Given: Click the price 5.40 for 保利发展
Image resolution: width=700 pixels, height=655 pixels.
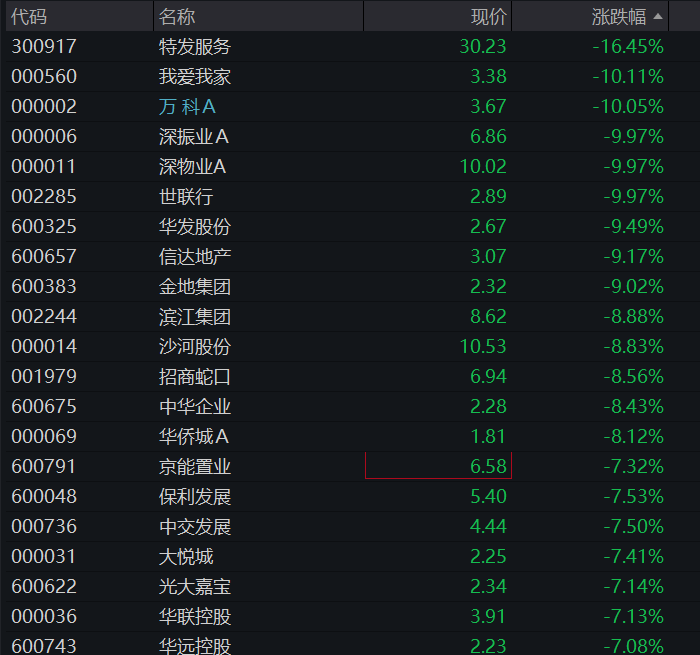Looking at the screenshot, I should pos(488,496).
